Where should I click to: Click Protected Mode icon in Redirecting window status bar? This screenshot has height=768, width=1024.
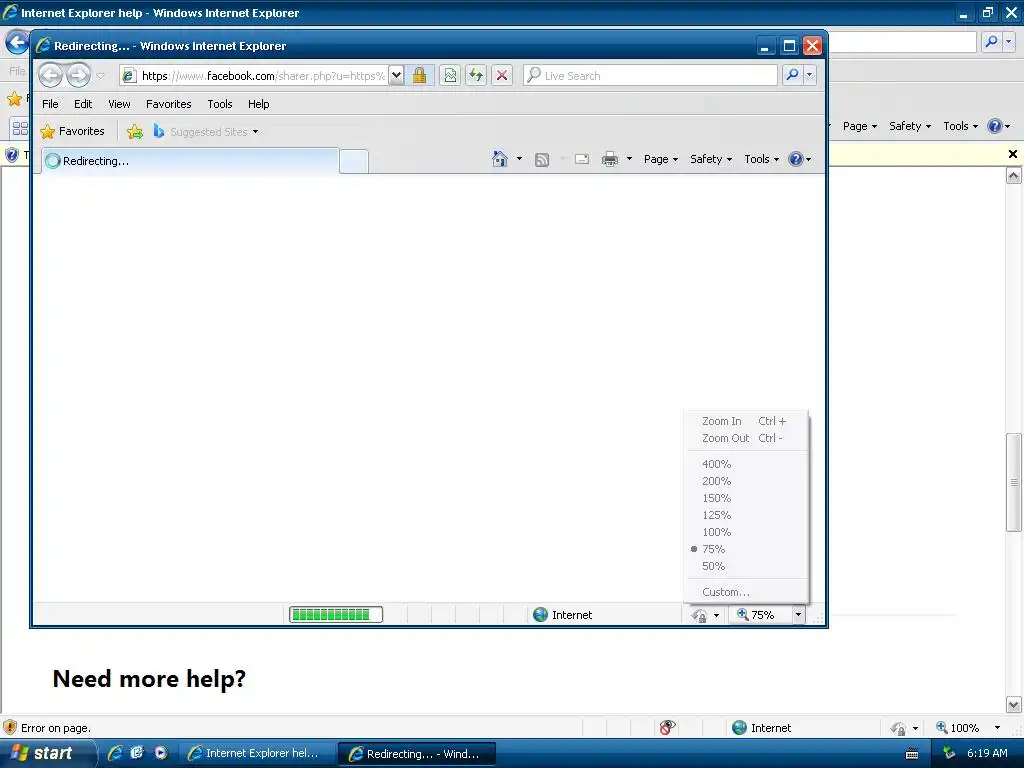click(699, 615)
